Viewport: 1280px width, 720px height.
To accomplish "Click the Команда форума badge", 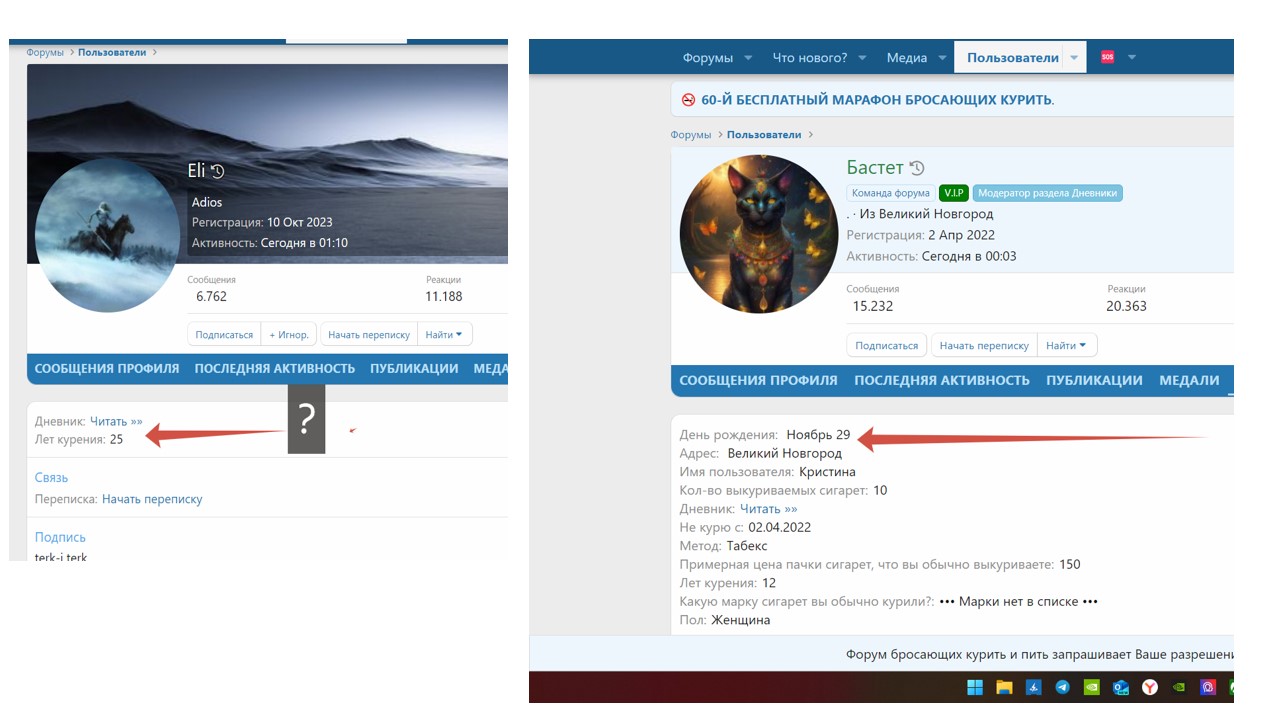I will pos(890,193).
